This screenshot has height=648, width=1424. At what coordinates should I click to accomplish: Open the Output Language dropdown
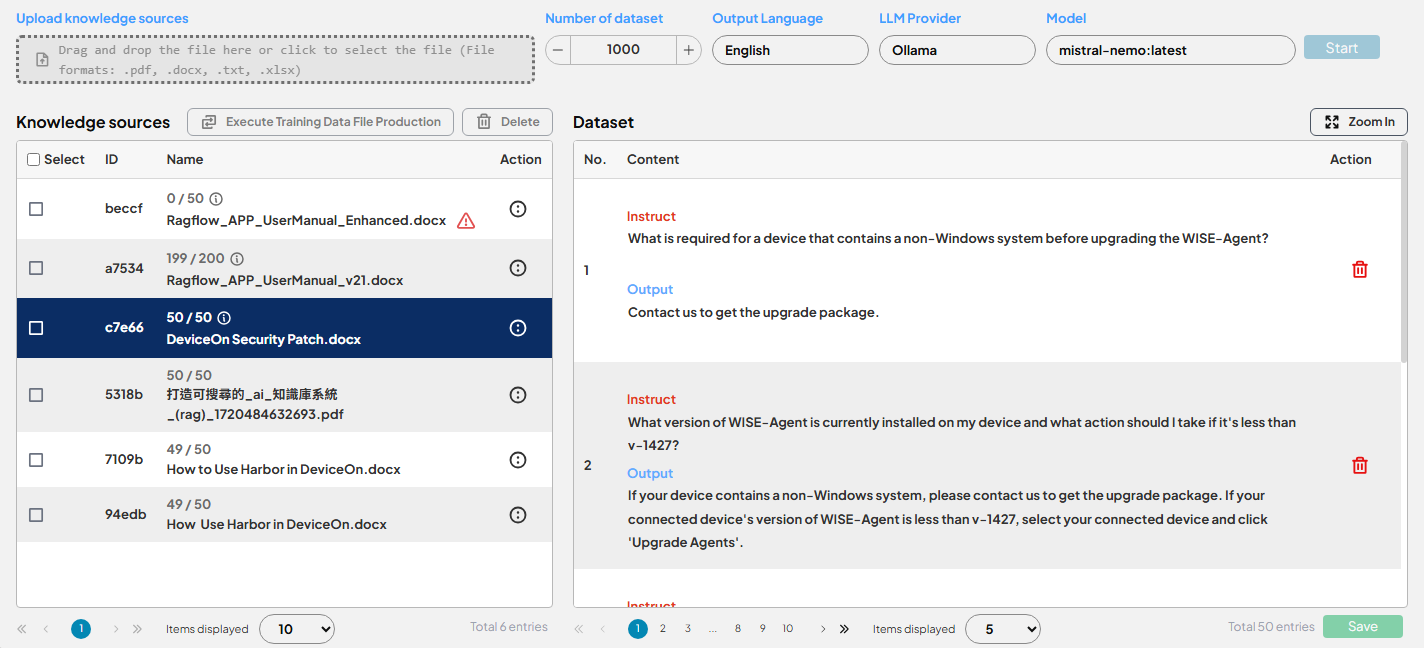(790, 50)
